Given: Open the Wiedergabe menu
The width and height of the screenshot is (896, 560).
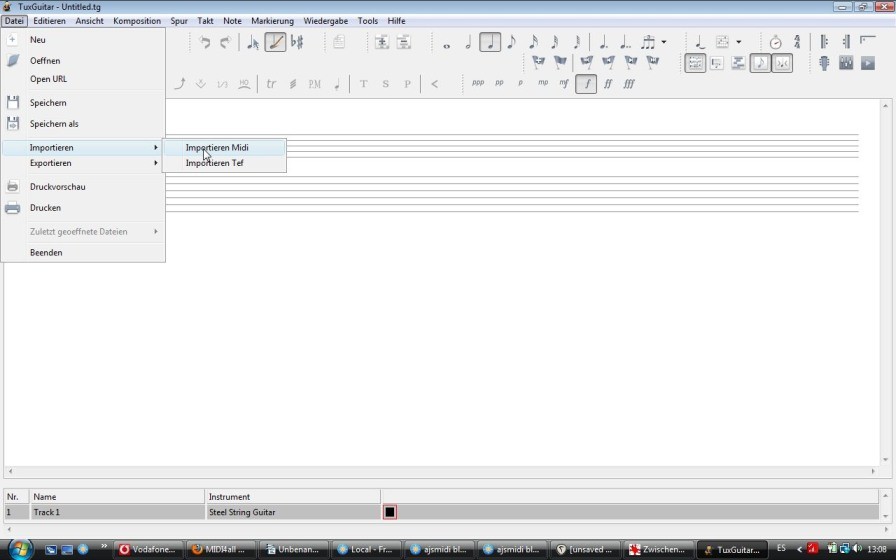Looking at the screenshot, I should click(x=326, y=21).
